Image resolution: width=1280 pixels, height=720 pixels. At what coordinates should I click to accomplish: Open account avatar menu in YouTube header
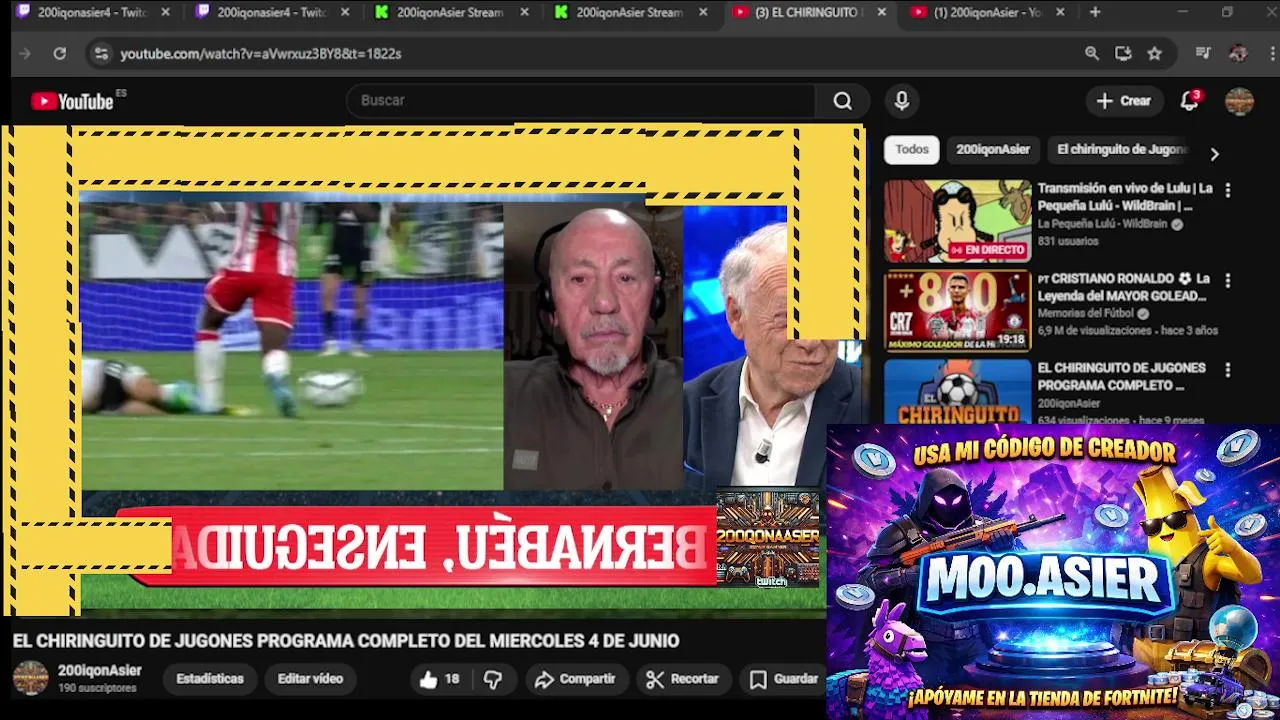point(1239,101)
